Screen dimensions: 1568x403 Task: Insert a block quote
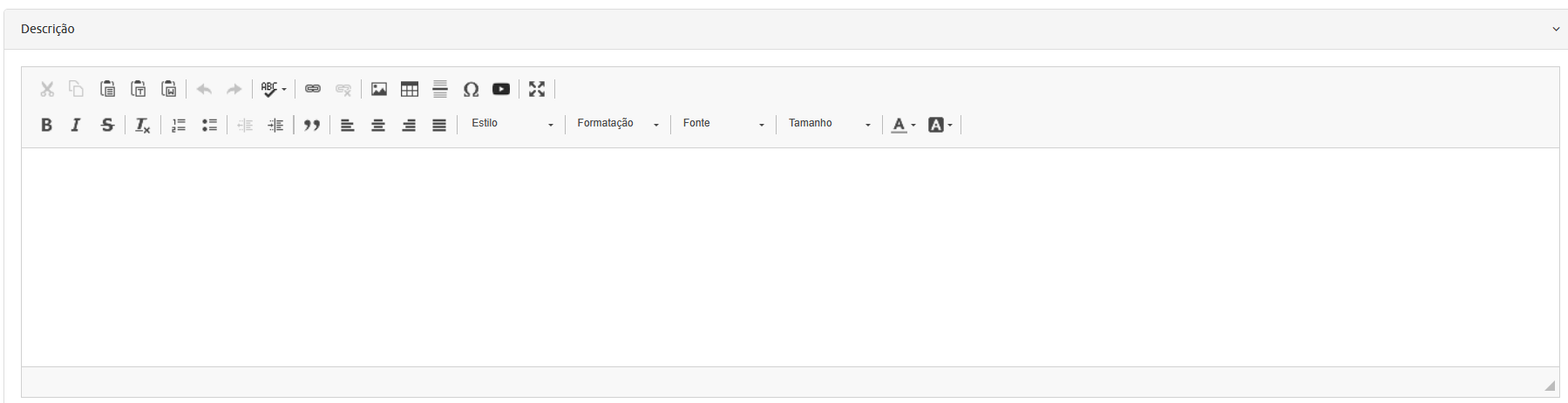click(312, 125)
